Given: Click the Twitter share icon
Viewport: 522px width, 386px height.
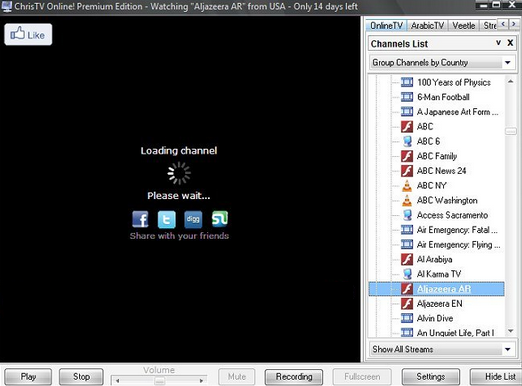Looking at the screenshot, I should click(x=167, y=219).
